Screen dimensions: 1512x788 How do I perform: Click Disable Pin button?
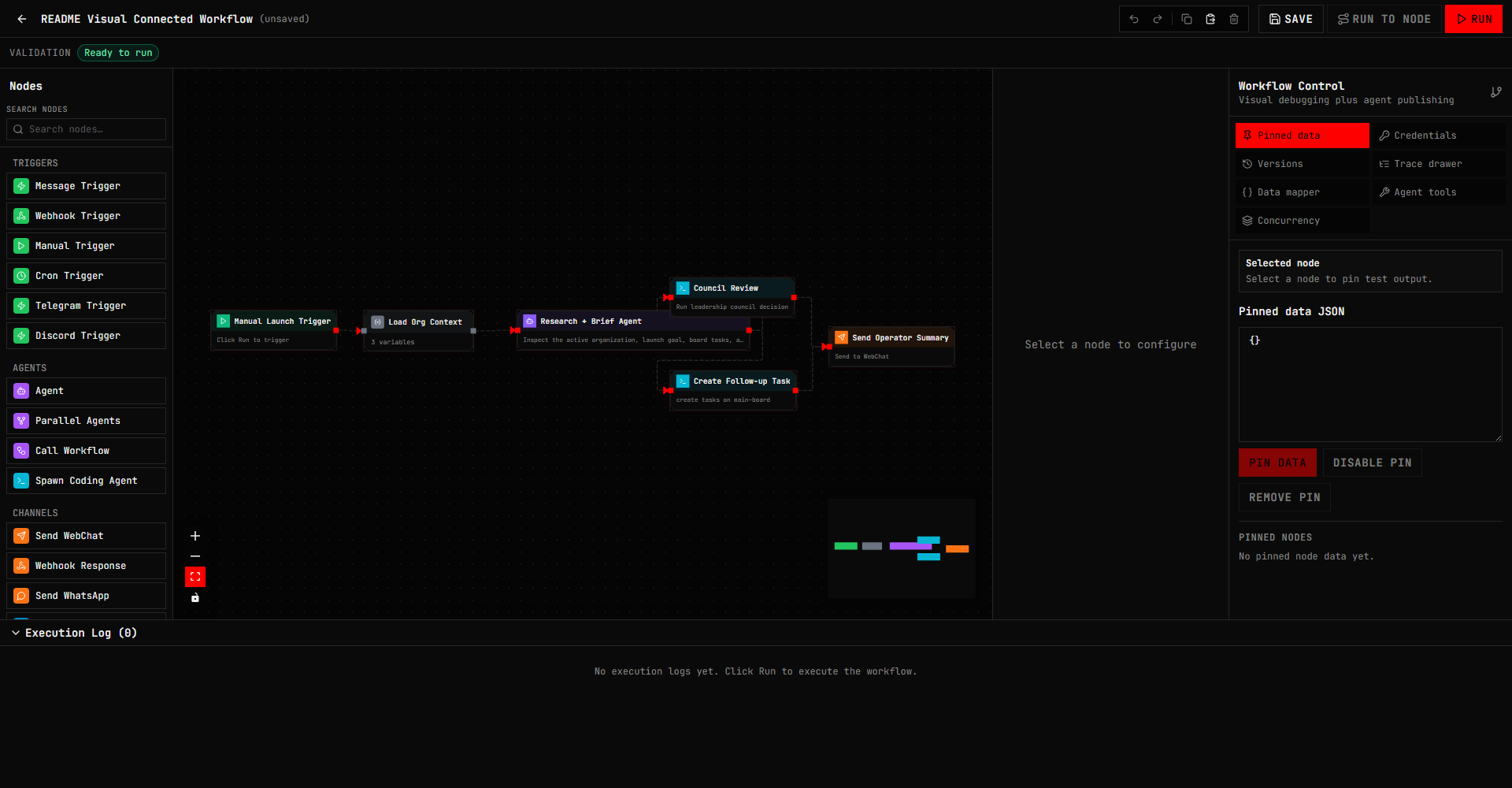(x=1372, y=463)
